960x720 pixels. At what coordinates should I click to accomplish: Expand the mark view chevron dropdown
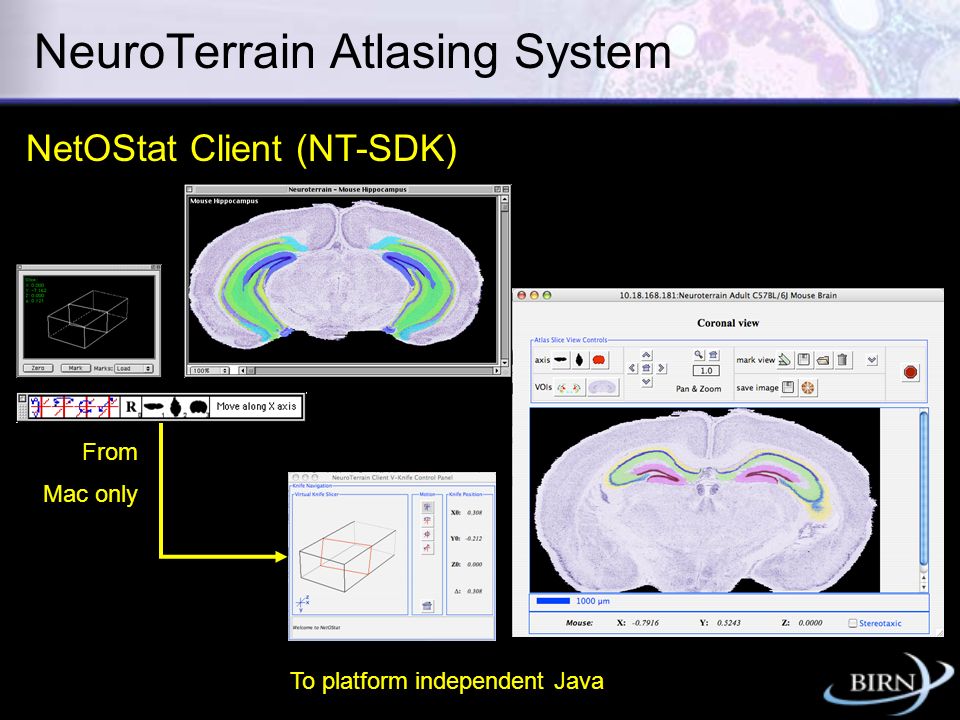point(872,360)
